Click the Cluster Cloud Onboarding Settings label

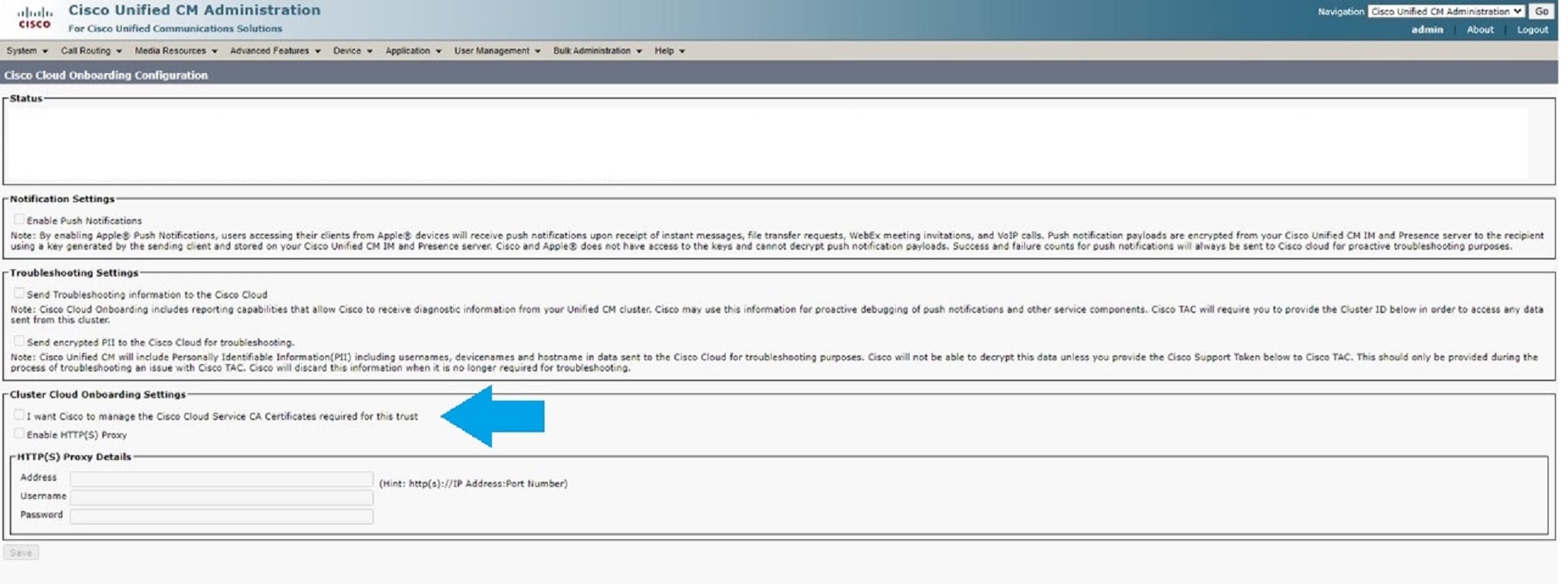tap(97, 394)
